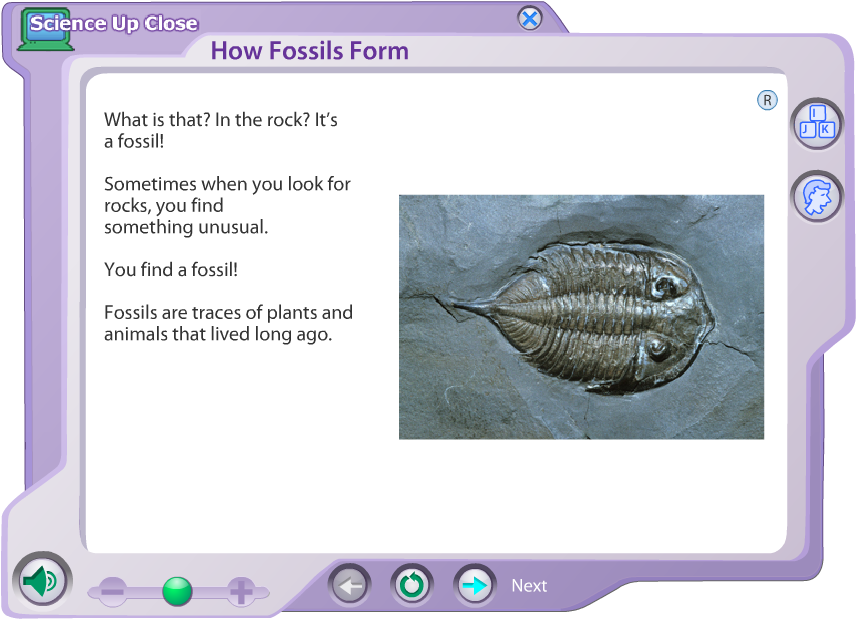Raise volume with plus icon
856x624 pixels.
(x=240, y=591)
